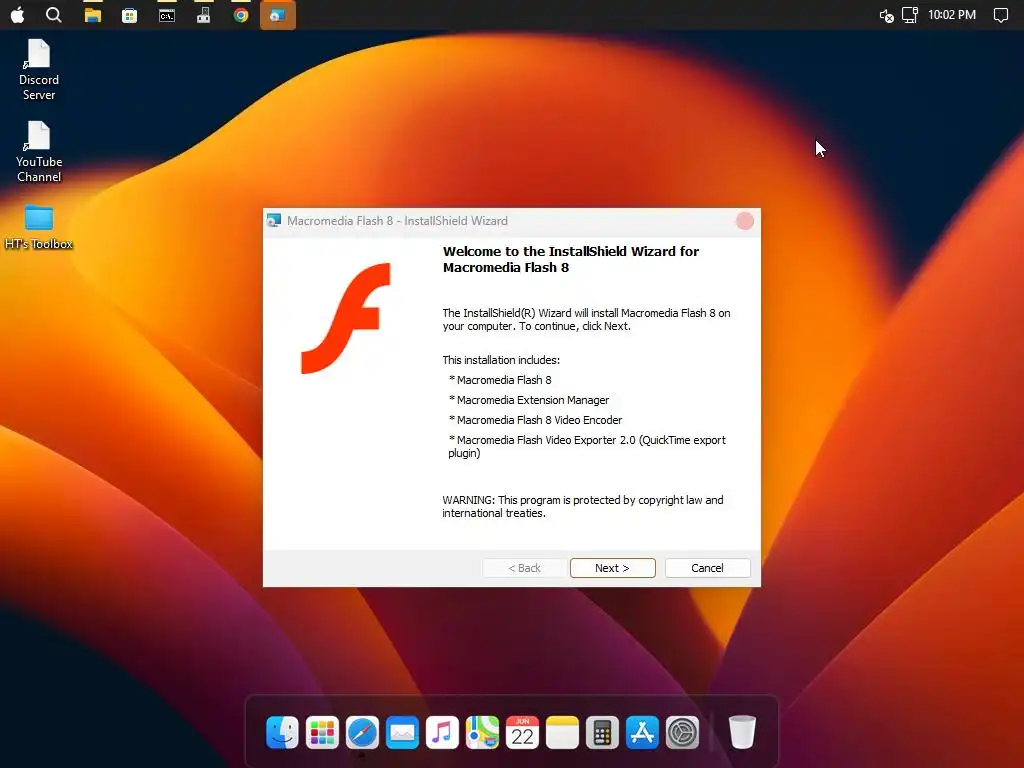1024x768 pixels.
Task: Open System Settings gear in dock
Action: click(682, 732)
